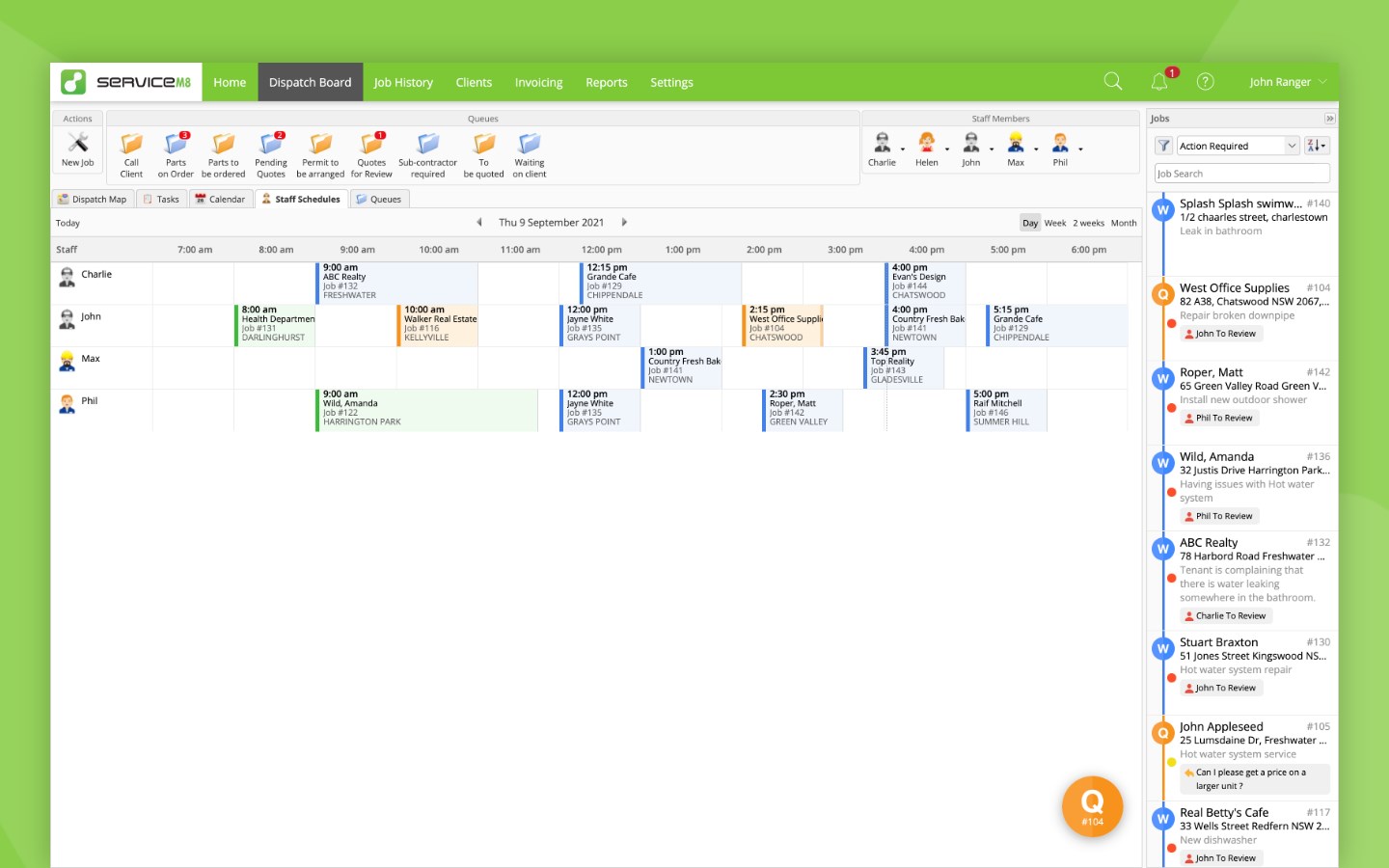Open the help question mark icon

pos(1205,82)
